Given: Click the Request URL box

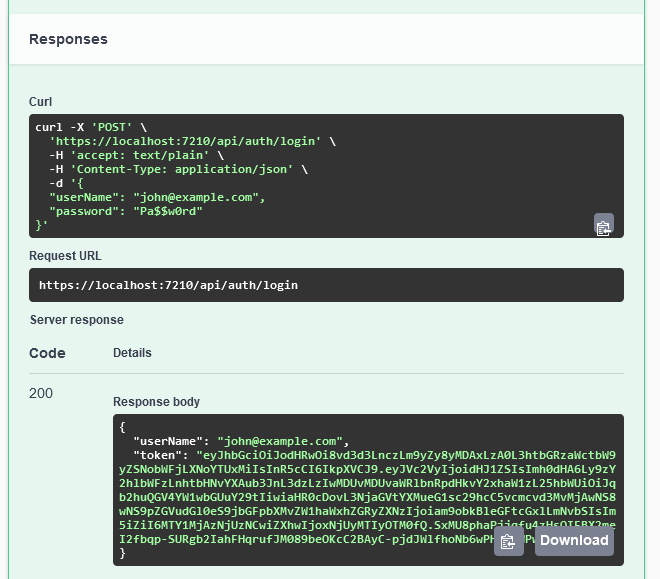Looking at the screenshot, I should click(326, 285).
